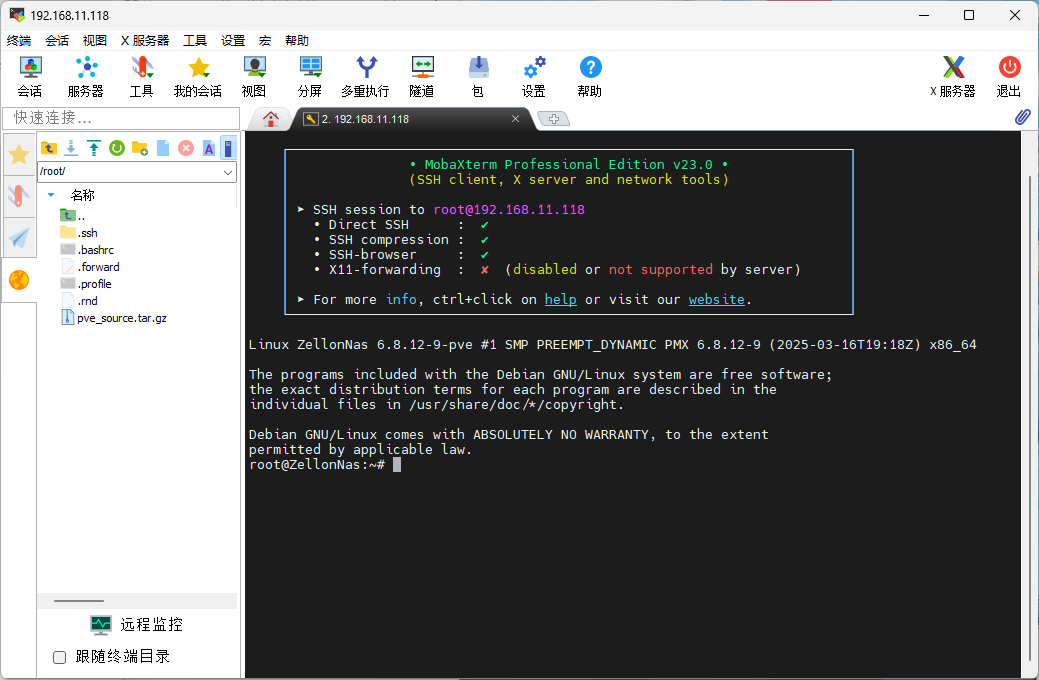Close the 192.168.11.118 session tab
This screenshot has width=1039, height=680.
(x=516, y=119)
